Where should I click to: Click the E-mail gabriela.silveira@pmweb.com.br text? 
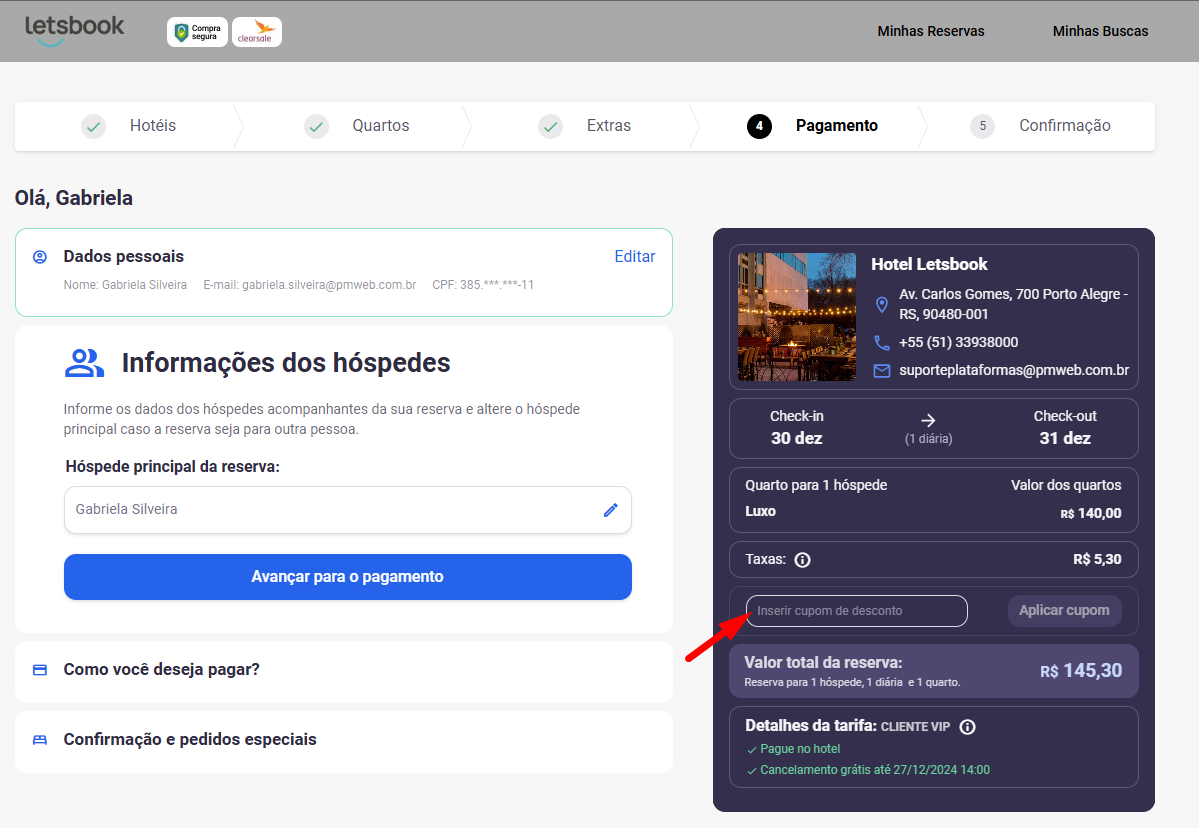coord(310,285)
